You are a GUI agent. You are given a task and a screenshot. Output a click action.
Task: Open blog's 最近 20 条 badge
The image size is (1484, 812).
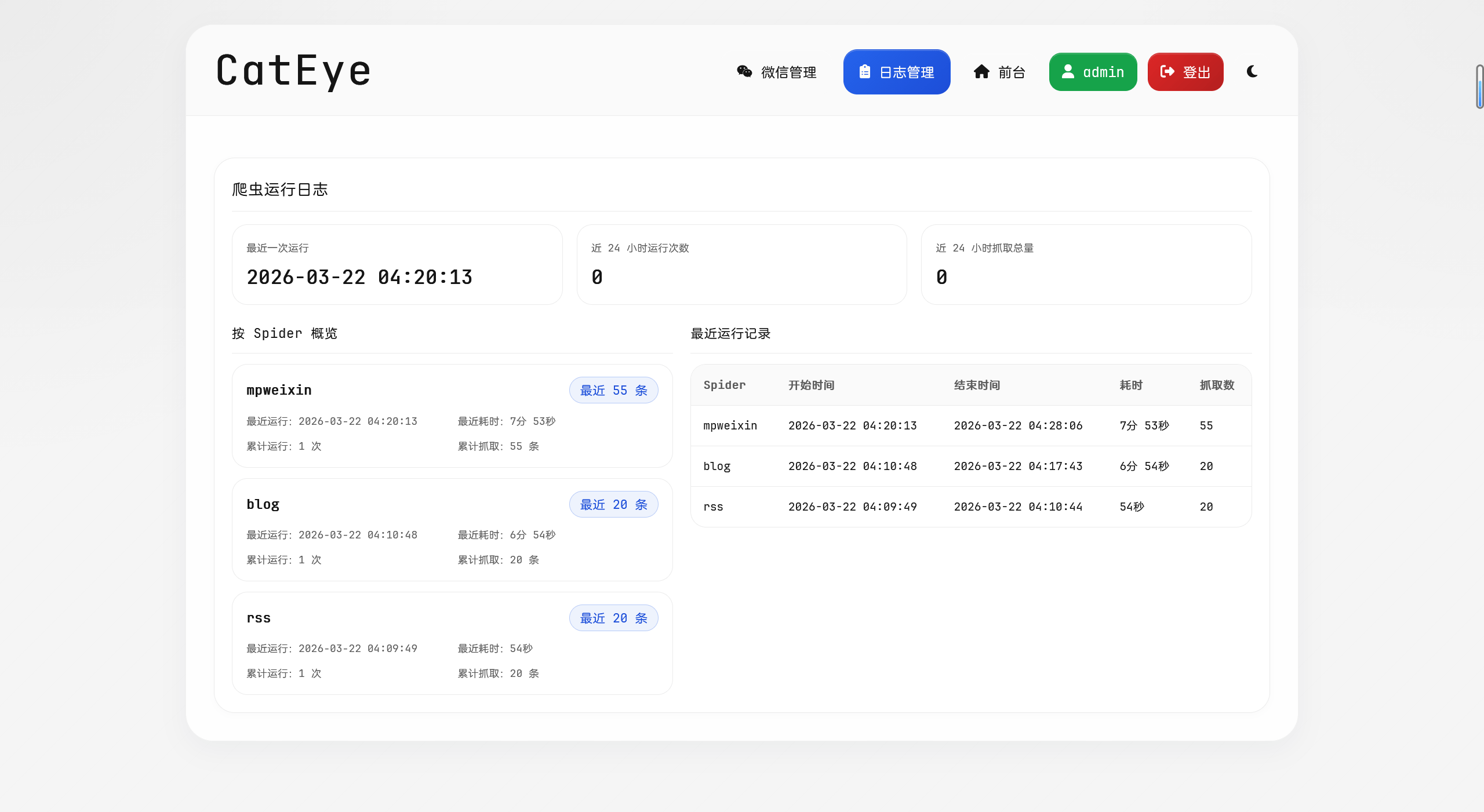click(613, 504)
